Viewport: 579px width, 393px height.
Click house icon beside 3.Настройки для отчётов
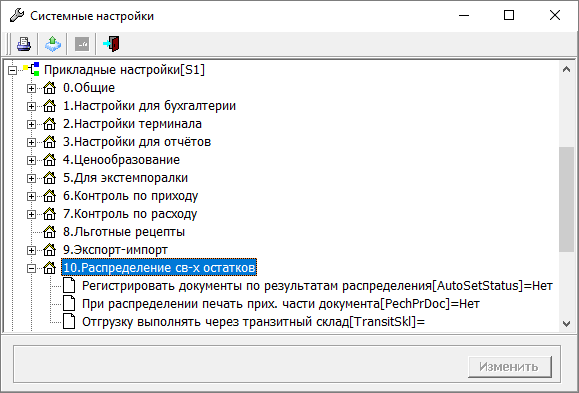point(49,142)
